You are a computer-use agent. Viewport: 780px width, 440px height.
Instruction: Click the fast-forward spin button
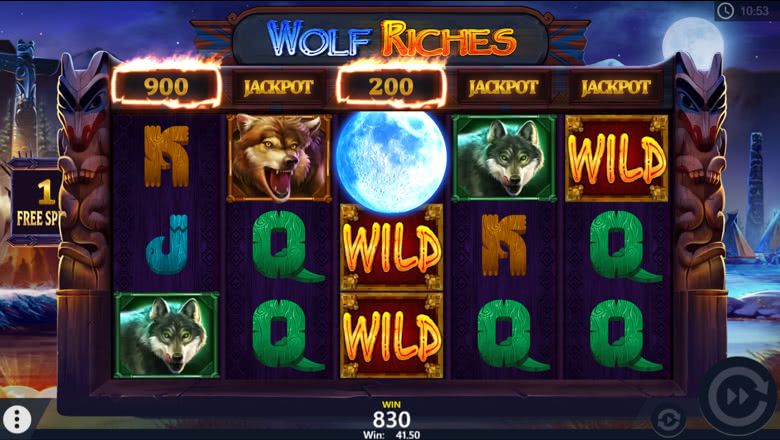pyautogui.click(x=739, y=397)
